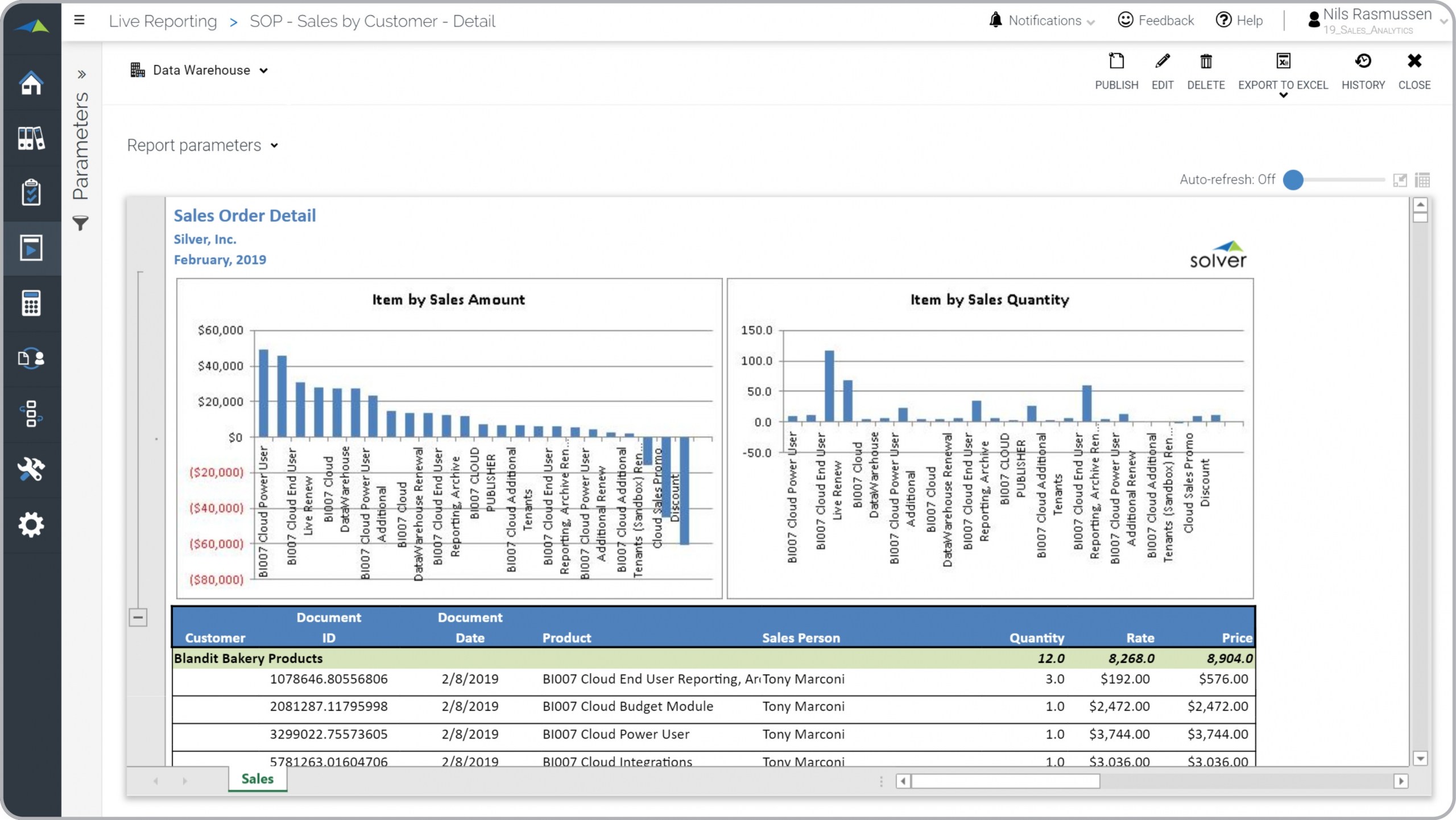Click the Delete trash icon
1456x820 pixels.
tap(1205, 61)
